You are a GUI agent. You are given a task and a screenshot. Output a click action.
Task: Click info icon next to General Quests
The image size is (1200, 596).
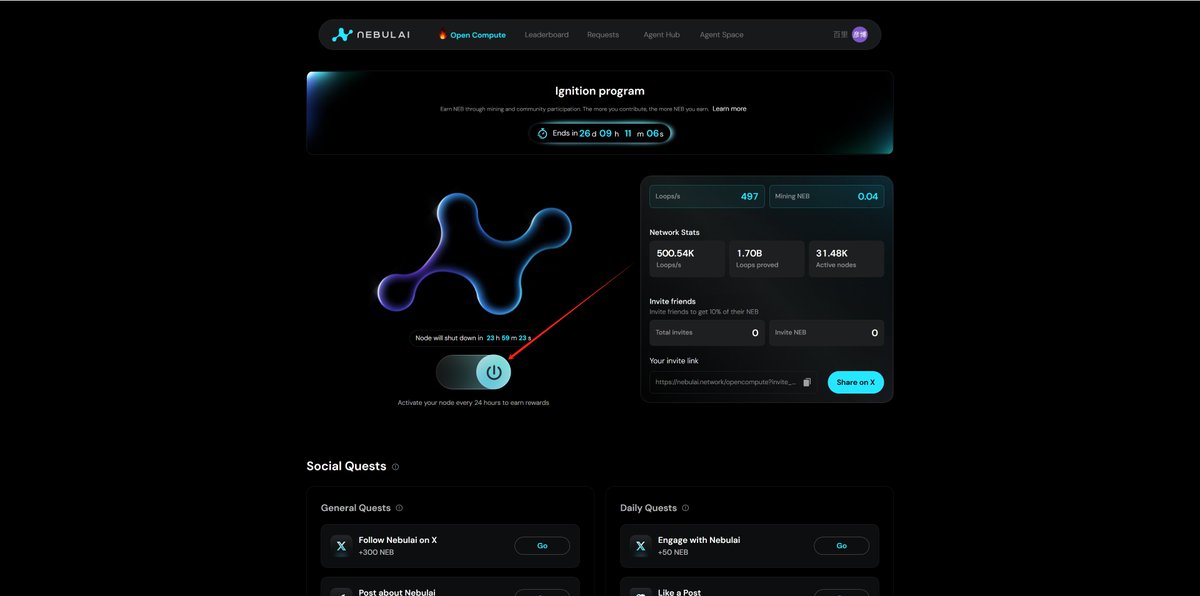400,508
